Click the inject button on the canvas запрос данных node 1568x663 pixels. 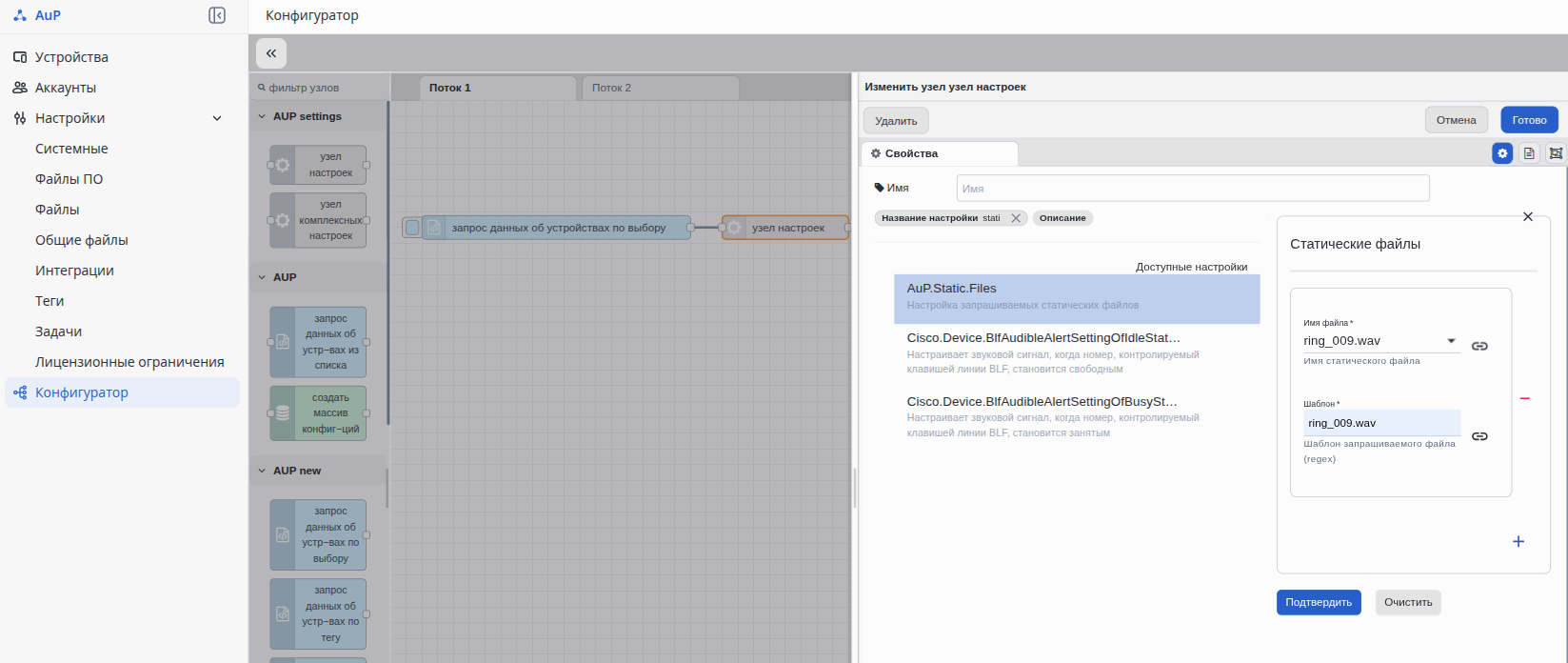(x=412, y=228)
